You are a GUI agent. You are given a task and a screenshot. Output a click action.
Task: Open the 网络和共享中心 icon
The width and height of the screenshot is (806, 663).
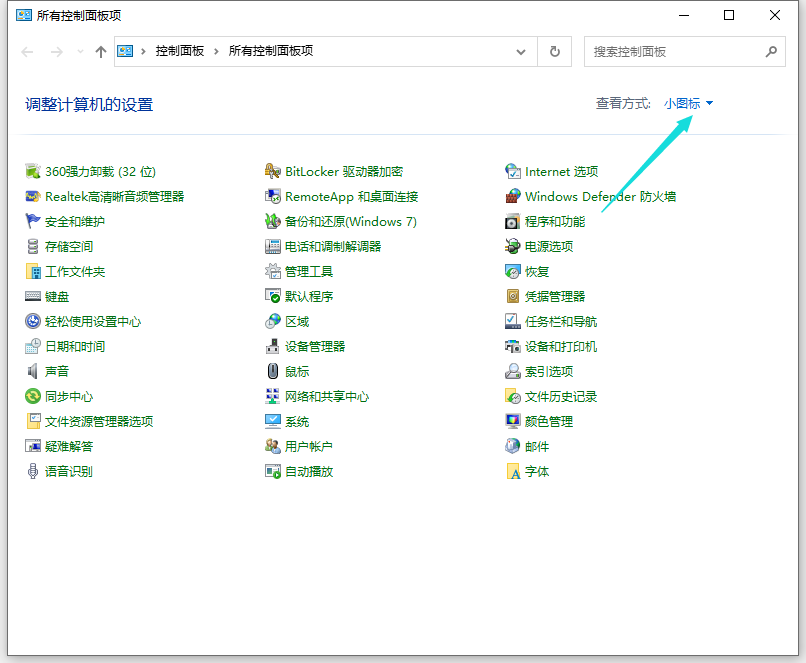click(273, 397)
